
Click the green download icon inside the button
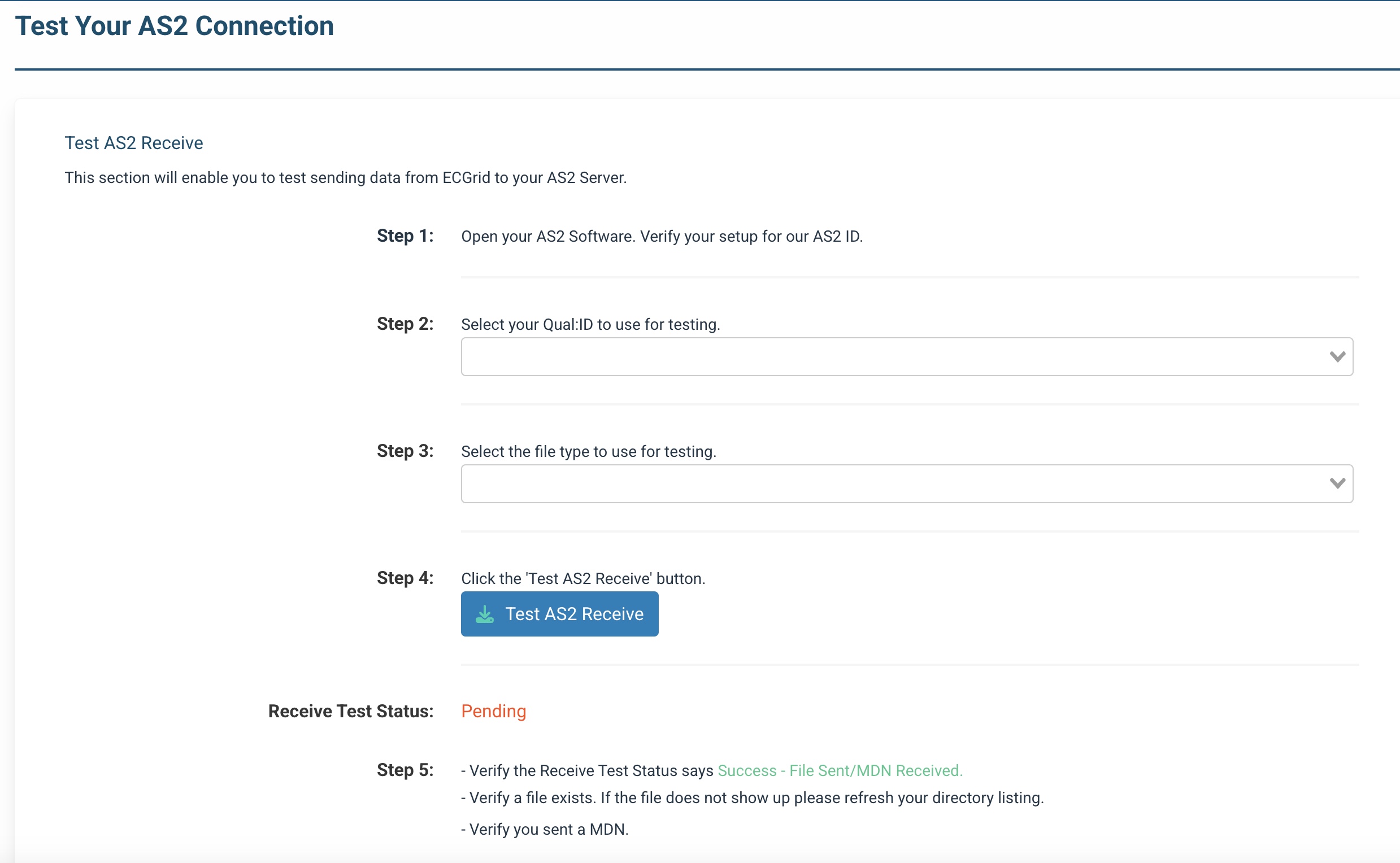point(485,613)
